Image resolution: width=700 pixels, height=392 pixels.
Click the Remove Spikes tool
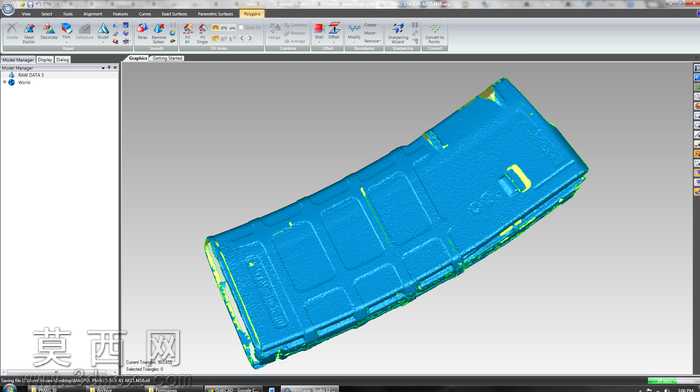pyautogui.click(x=159, y=33)
